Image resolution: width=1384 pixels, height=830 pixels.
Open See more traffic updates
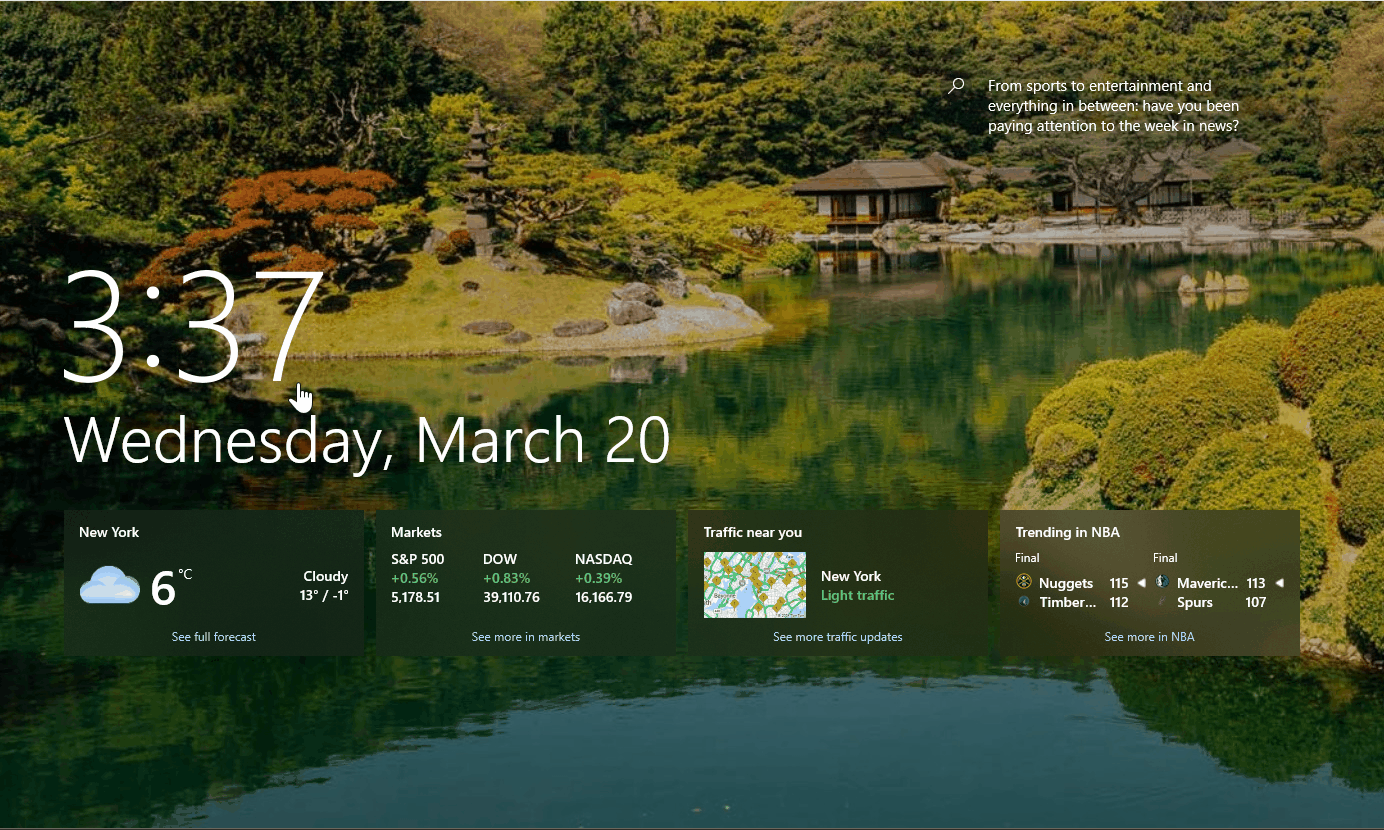click(x=837, y=636)
